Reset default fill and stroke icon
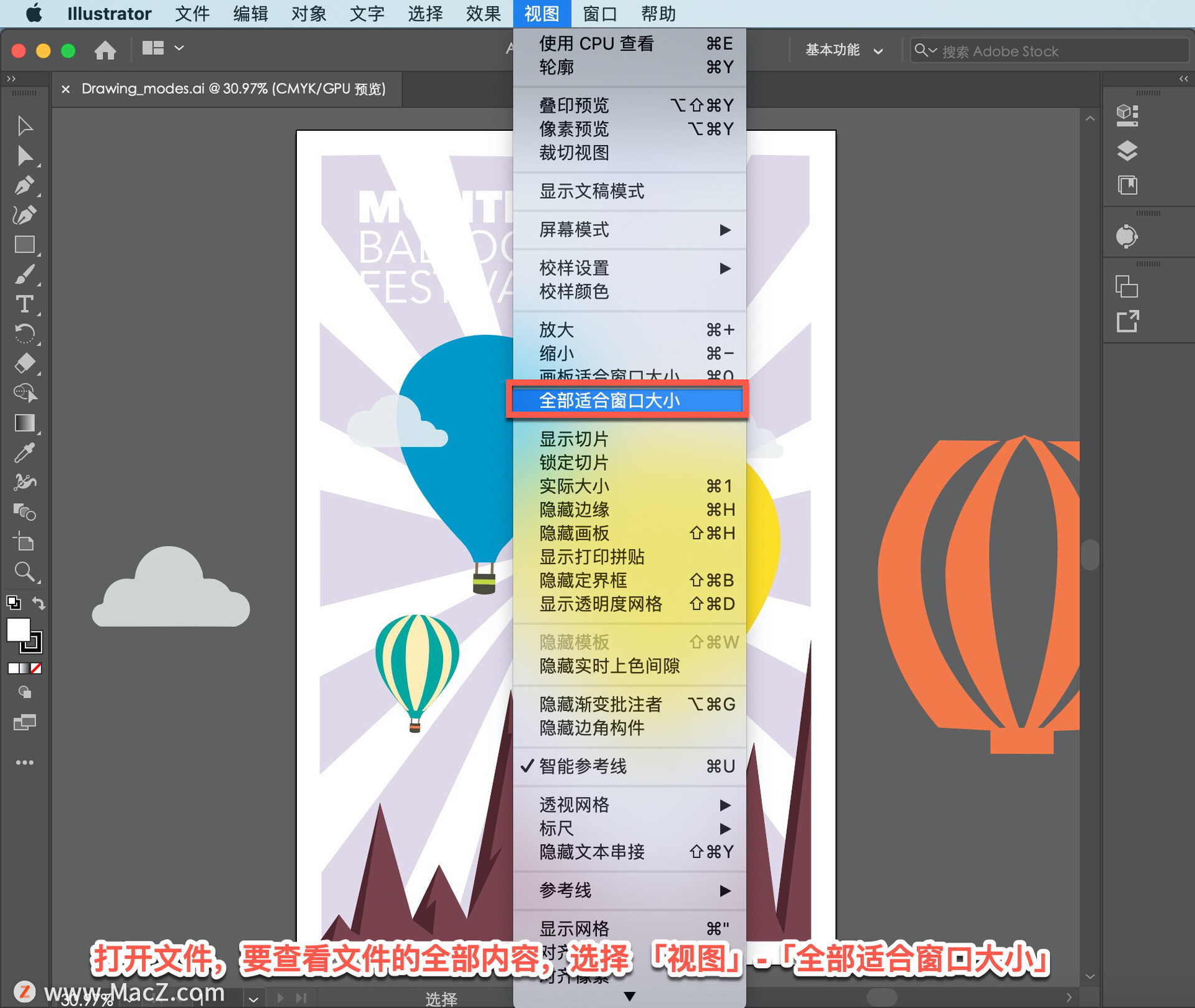1195x1008 pixels. 13,603
